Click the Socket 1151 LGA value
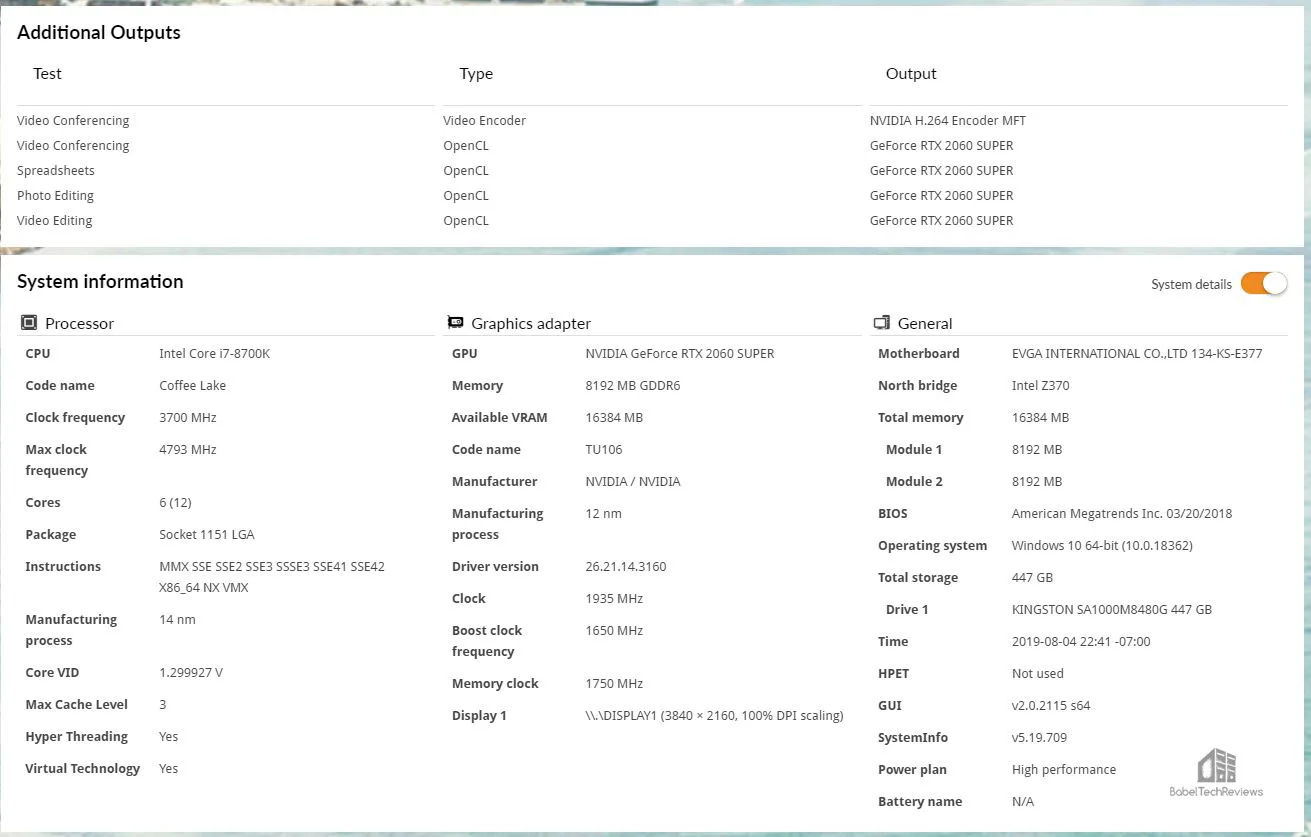Image resolution: width=1311 pixels, height=837 pixels. click(x=206, y=534)
